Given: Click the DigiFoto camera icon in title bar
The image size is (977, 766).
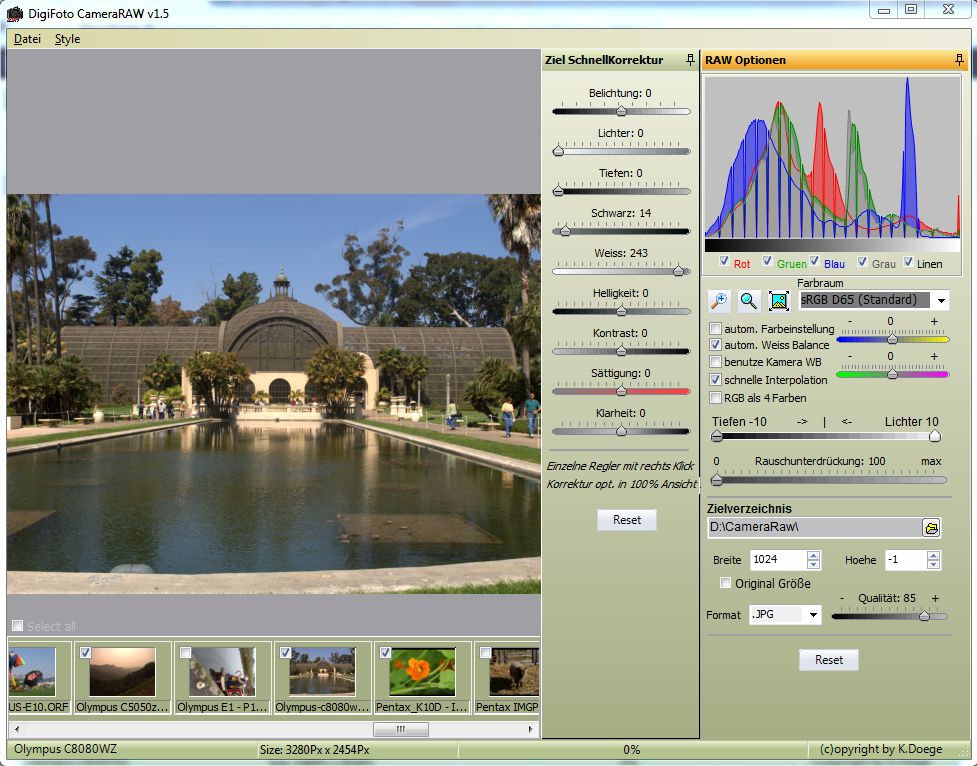Looking at the screenshot, I should click(14, 13).
